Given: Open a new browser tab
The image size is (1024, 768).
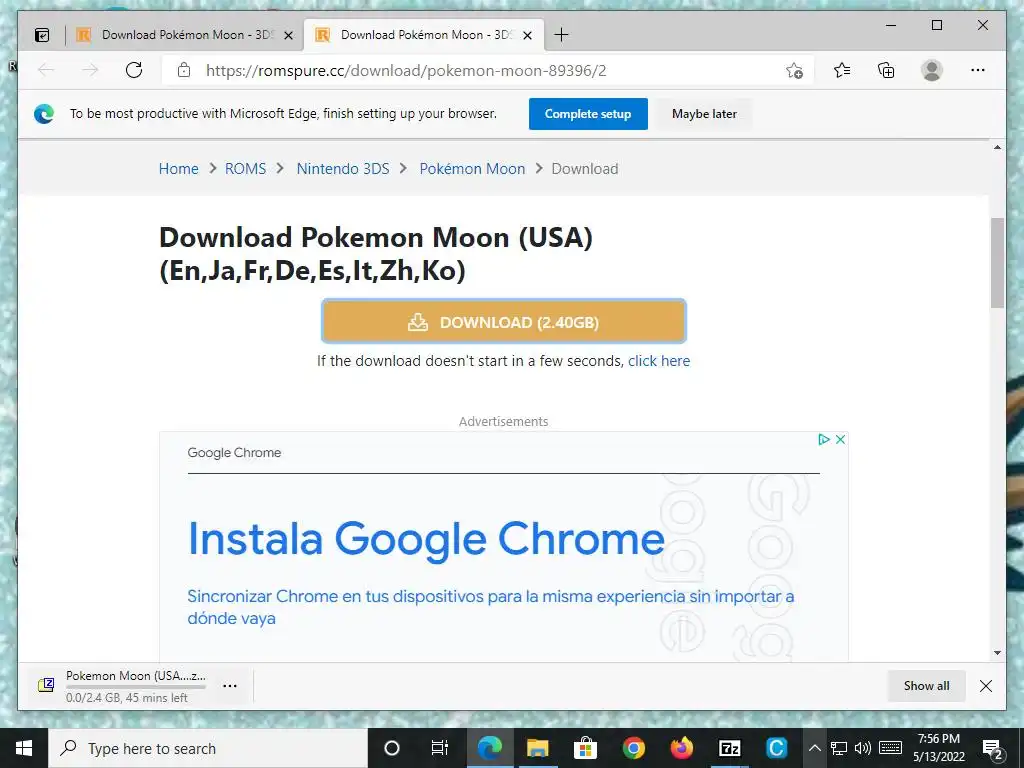Looking at the screenshot, I should click(561, 35).
